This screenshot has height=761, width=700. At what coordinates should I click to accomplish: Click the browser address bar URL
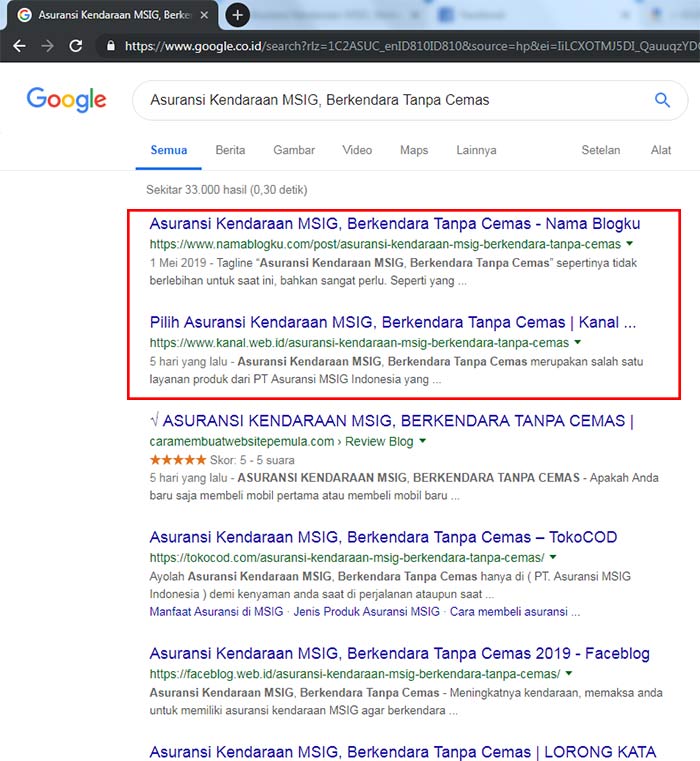412,46
